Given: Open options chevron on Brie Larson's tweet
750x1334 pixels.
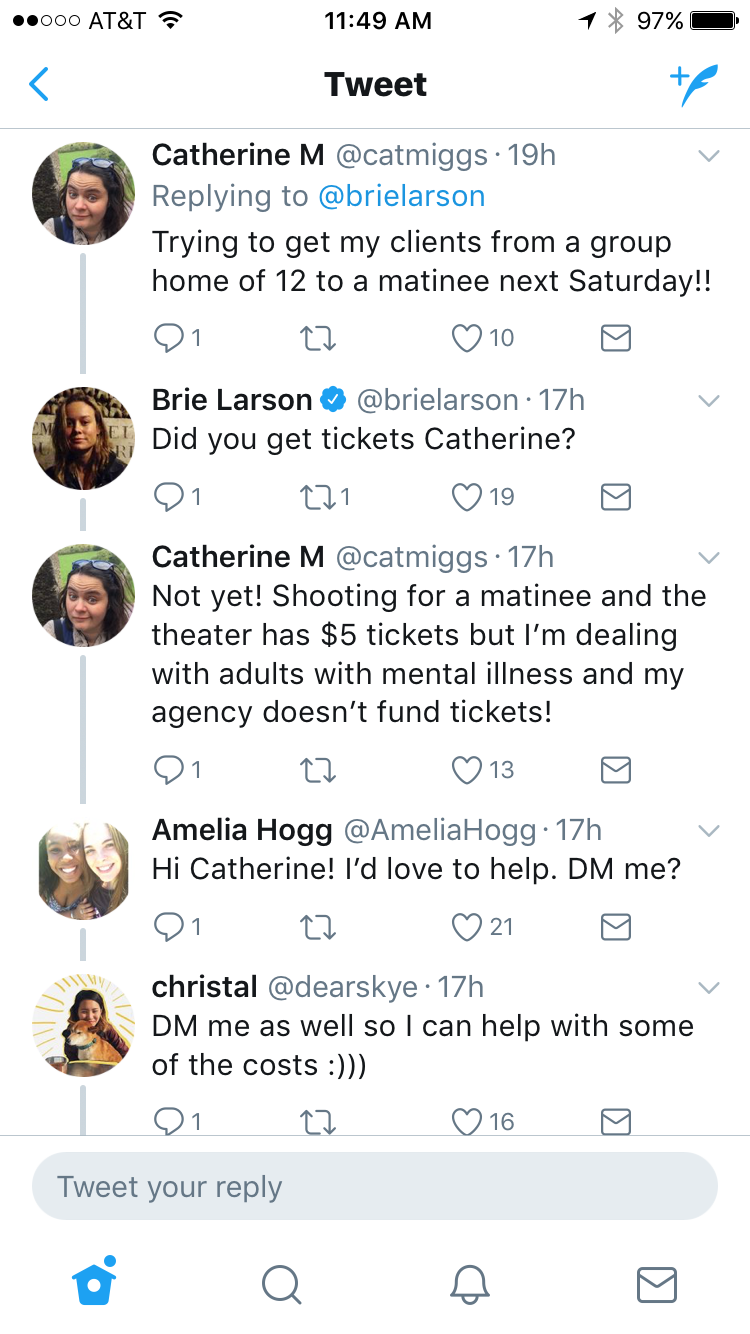Looking at the screenshot, I should tap(708, 401).
